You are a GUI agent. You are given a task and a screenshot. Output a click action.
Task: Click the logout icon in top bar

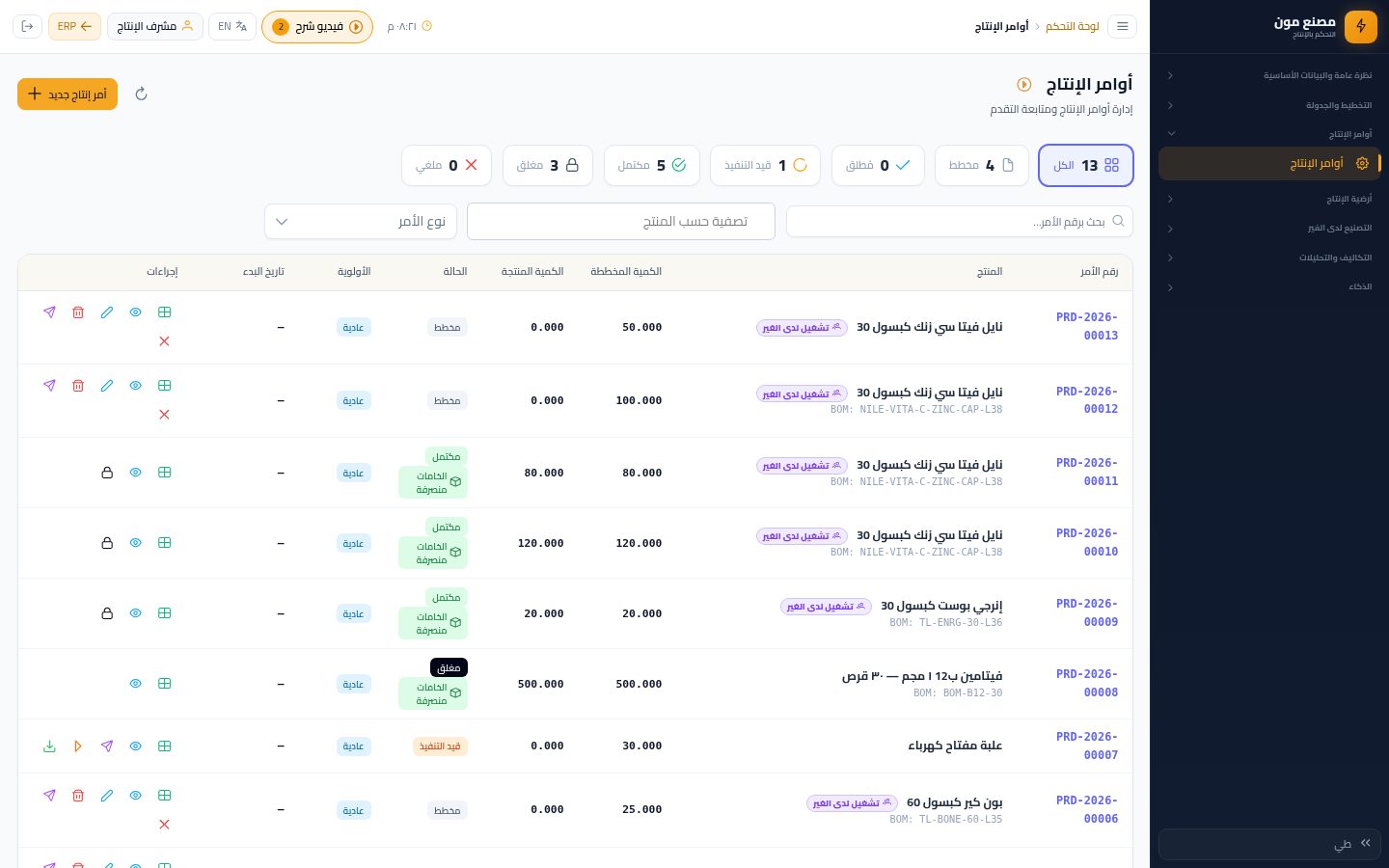(x=27, y=26)
